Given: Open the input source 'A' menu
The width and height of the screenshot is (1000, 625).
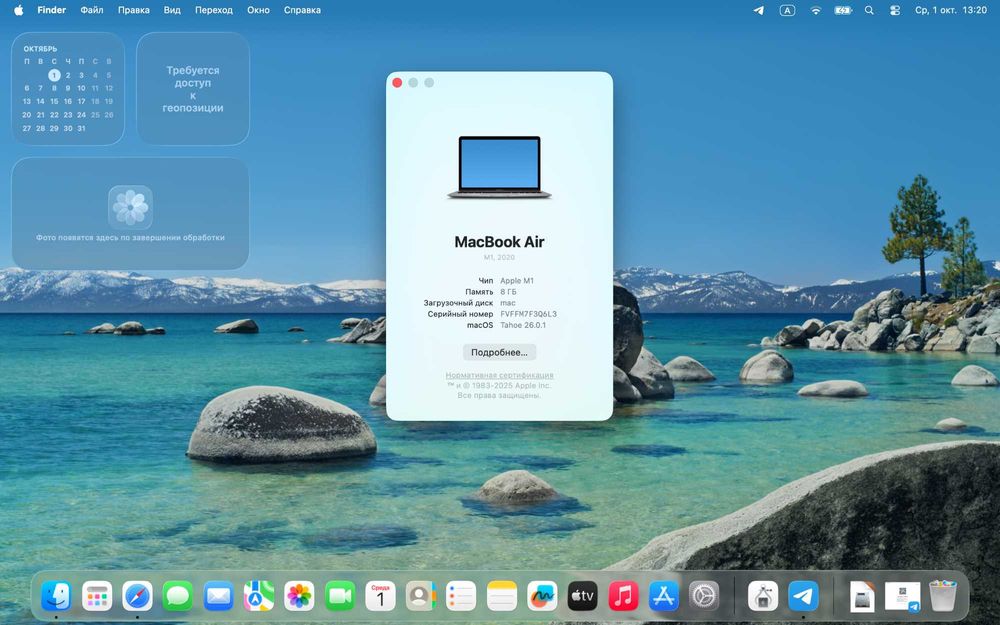Looking at the screenshot, I should 788,10.
